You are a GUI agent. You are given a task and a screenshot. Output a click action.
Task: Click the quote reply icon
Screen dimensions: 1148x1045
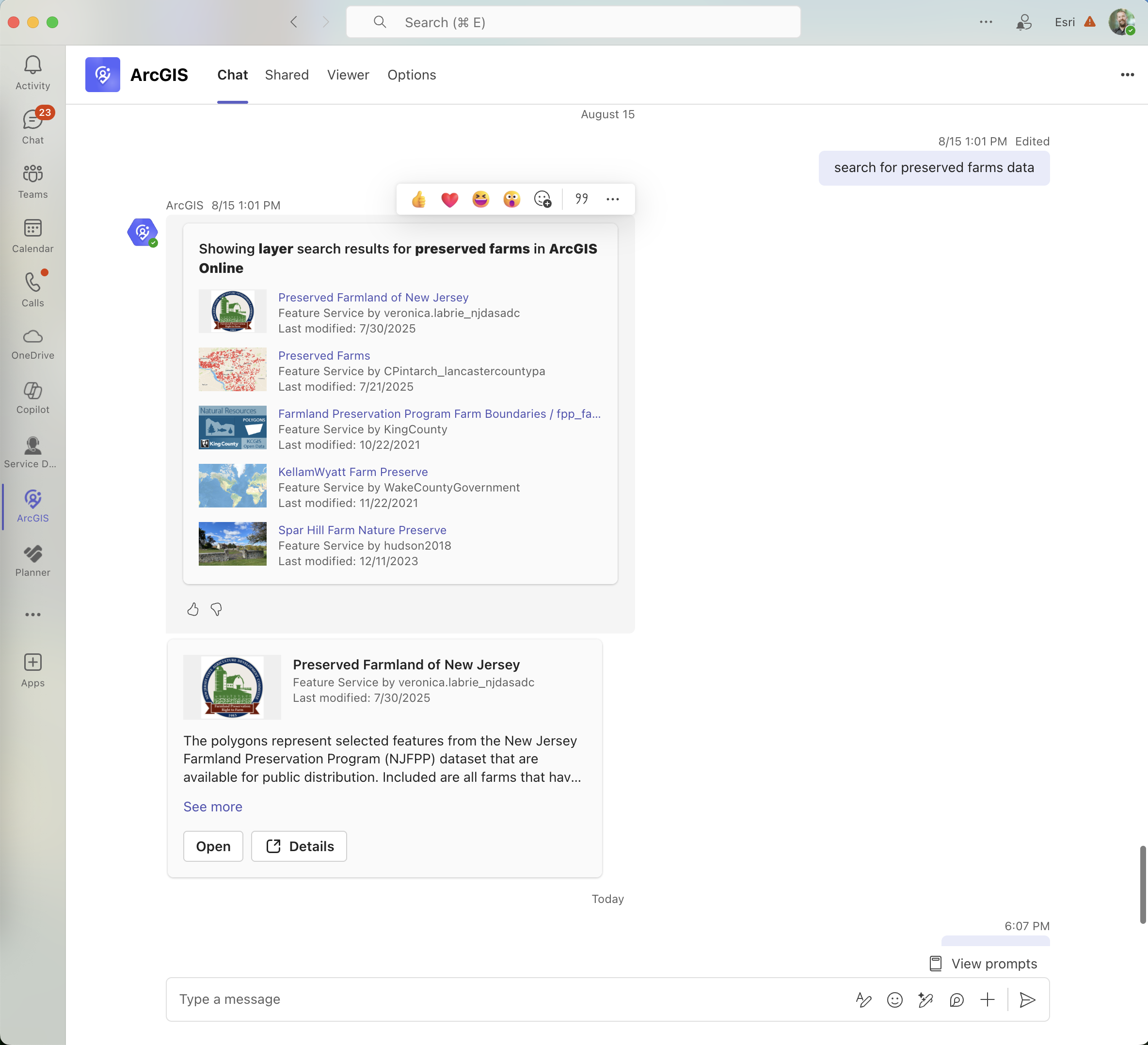point(581,199)
